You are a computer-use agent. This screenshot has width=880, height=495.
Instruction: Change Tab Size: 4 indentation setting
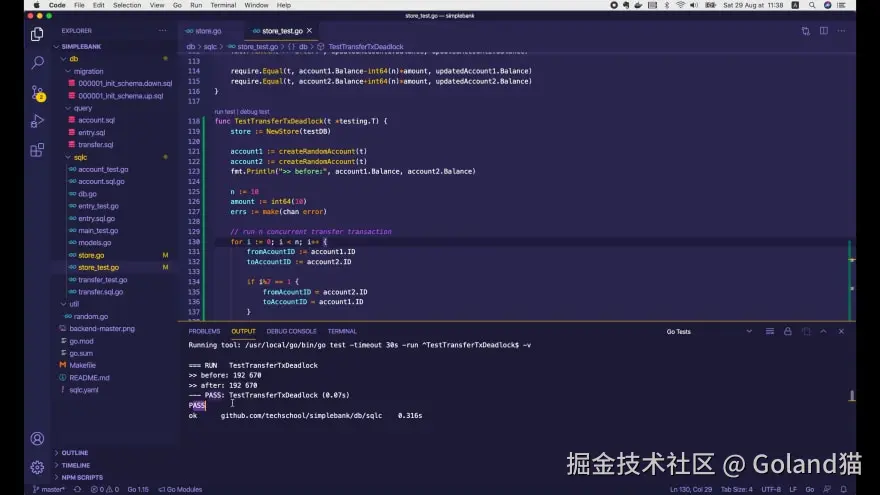pyautogui.click(x=736, y=489)
